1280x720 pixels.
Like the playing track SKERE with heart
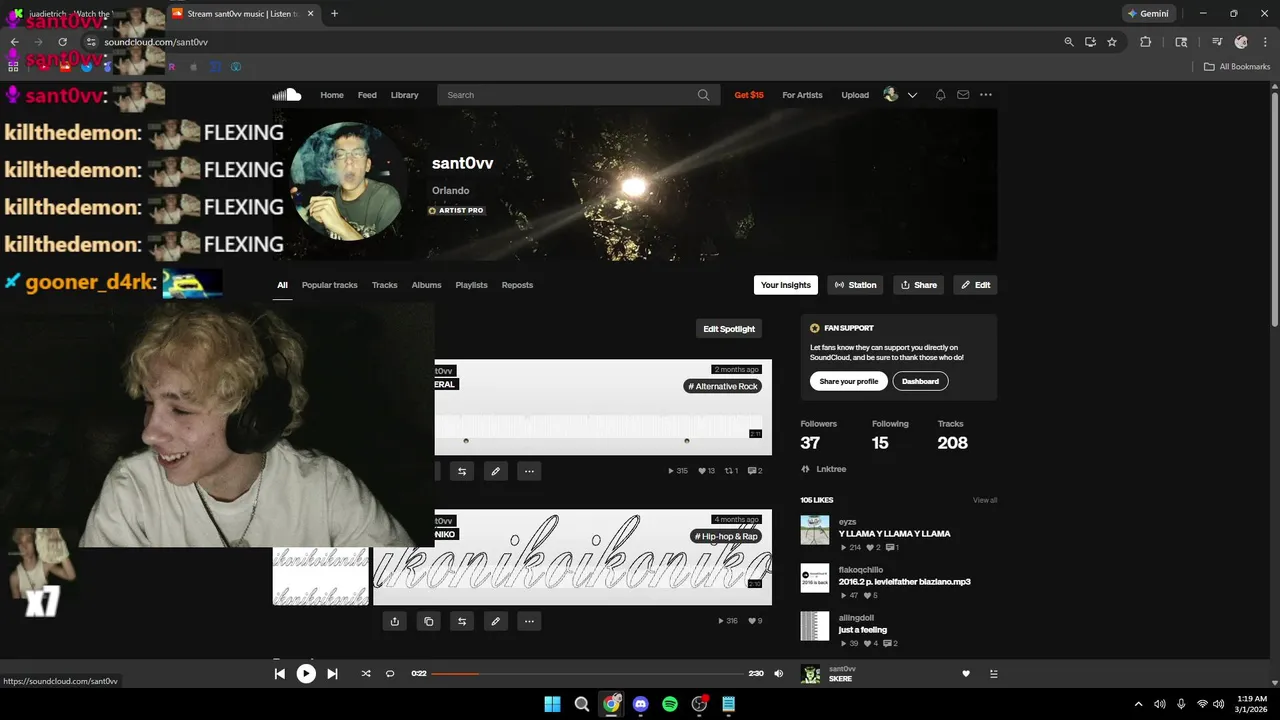coord(966,674)
